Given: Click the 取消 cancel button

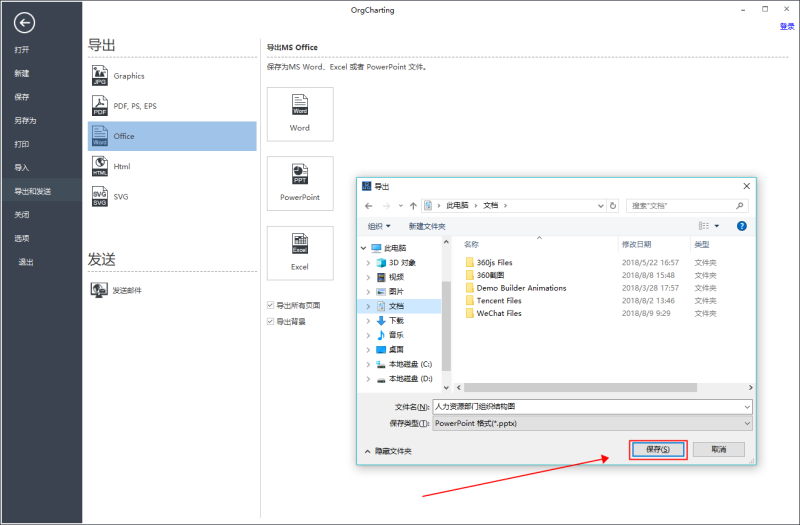Looking at the screenshot, I should coord(718,450).
